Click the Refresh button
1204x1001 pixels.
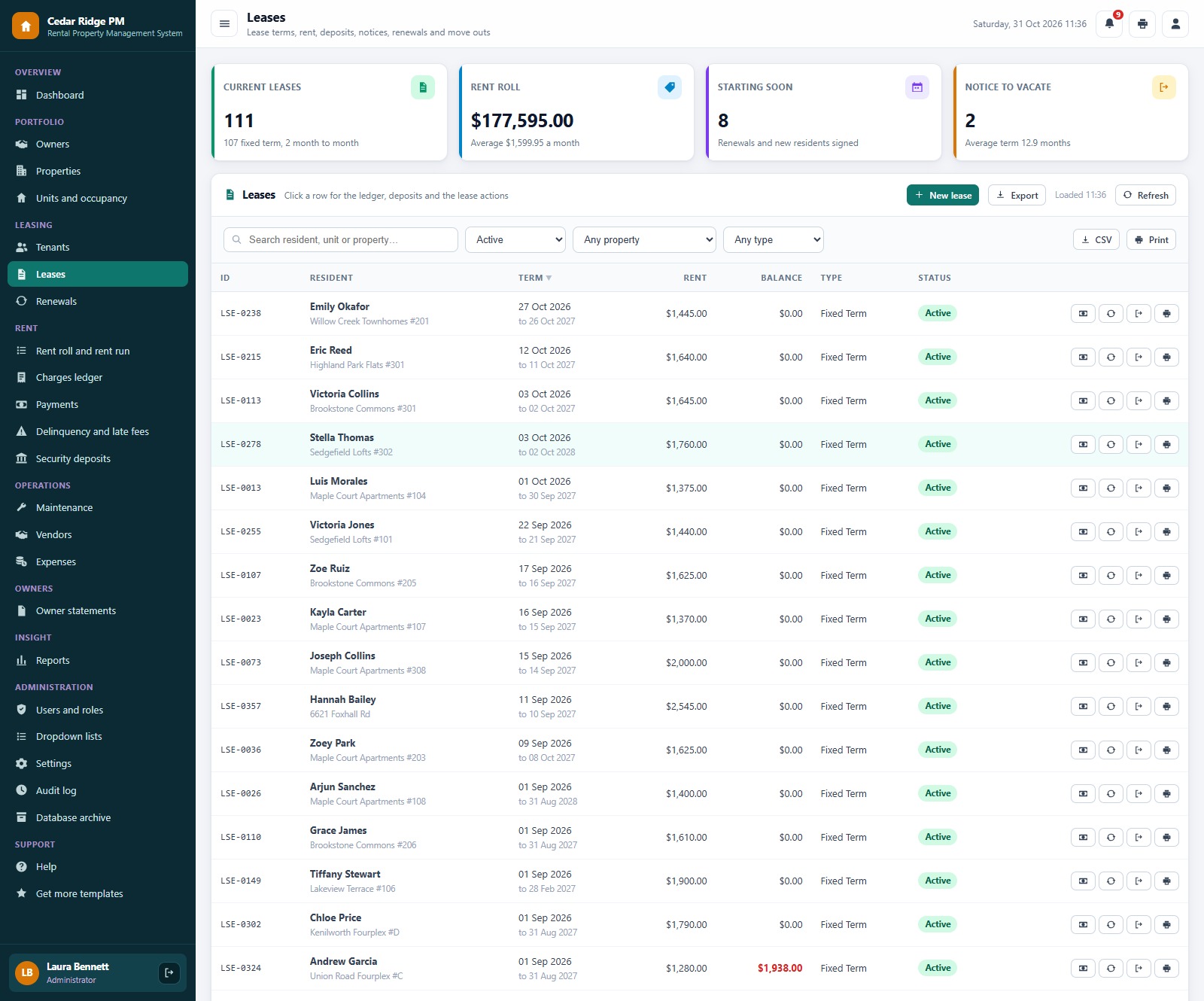click(1145, 195)
